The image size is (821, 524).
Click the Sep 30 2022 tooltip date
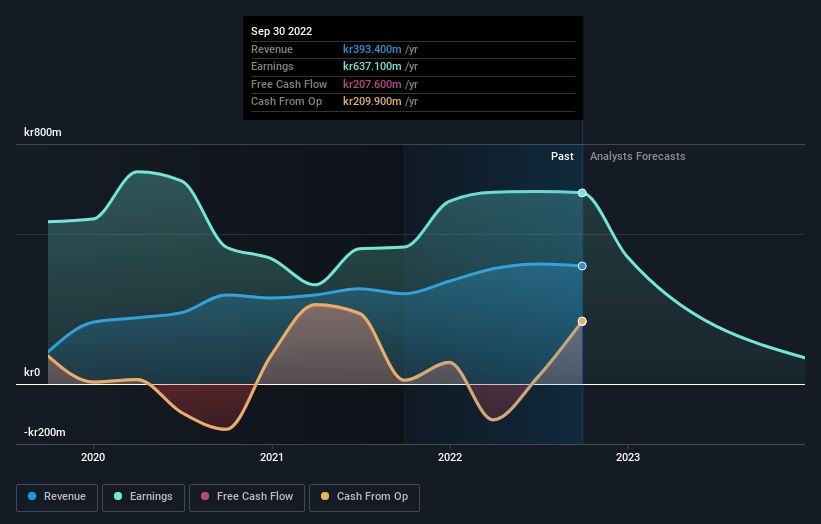click(x=281, y=31)
